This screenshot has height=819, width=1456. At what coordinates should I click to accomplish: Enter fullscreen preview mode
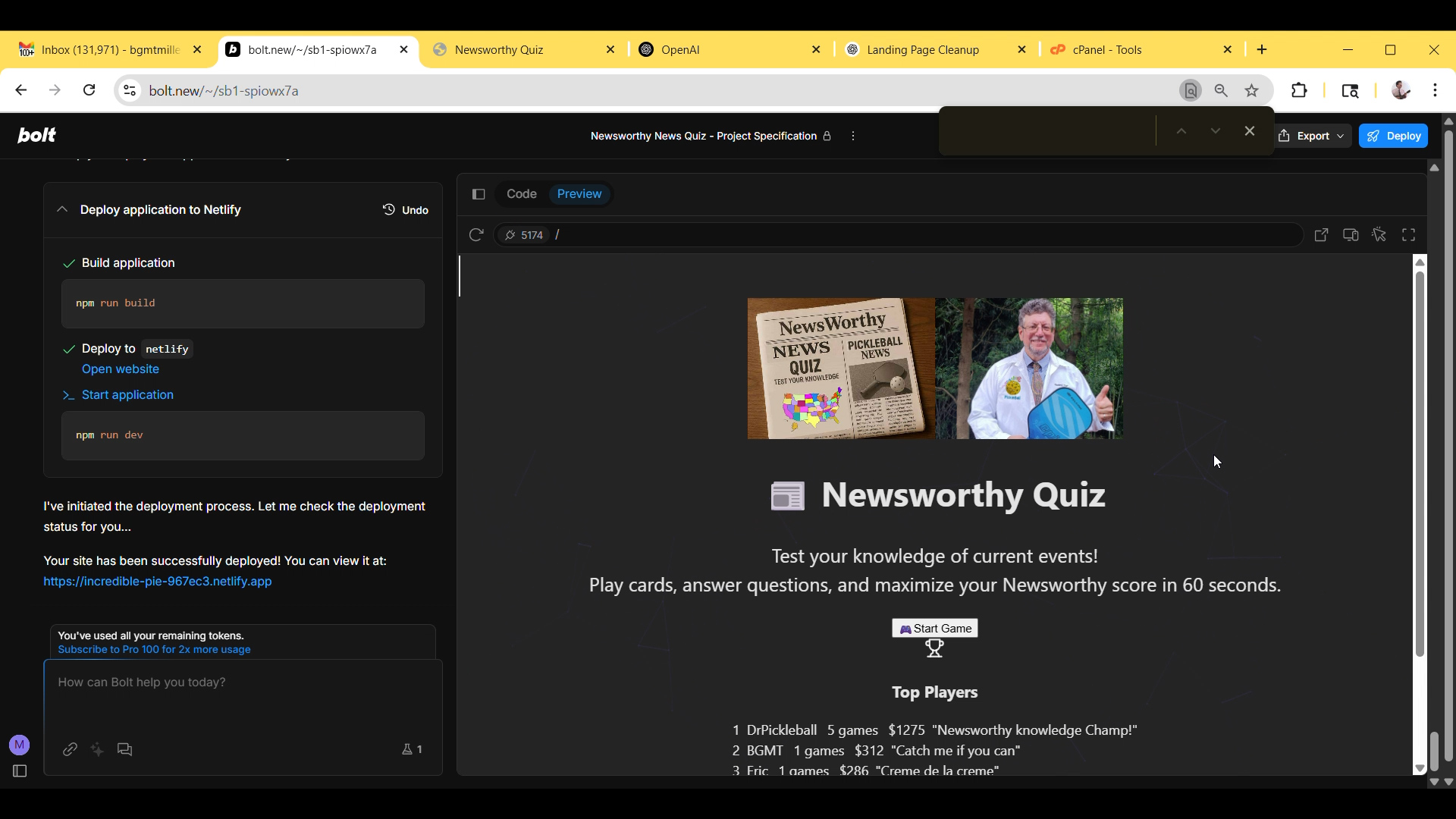1408,235
